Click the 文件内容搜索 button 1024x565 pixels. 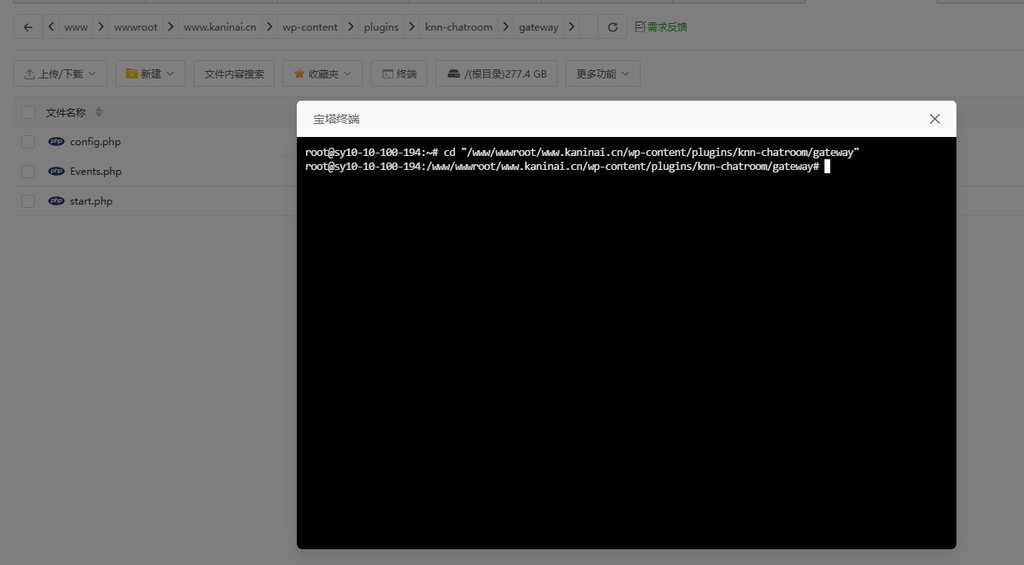coord(234,74)
